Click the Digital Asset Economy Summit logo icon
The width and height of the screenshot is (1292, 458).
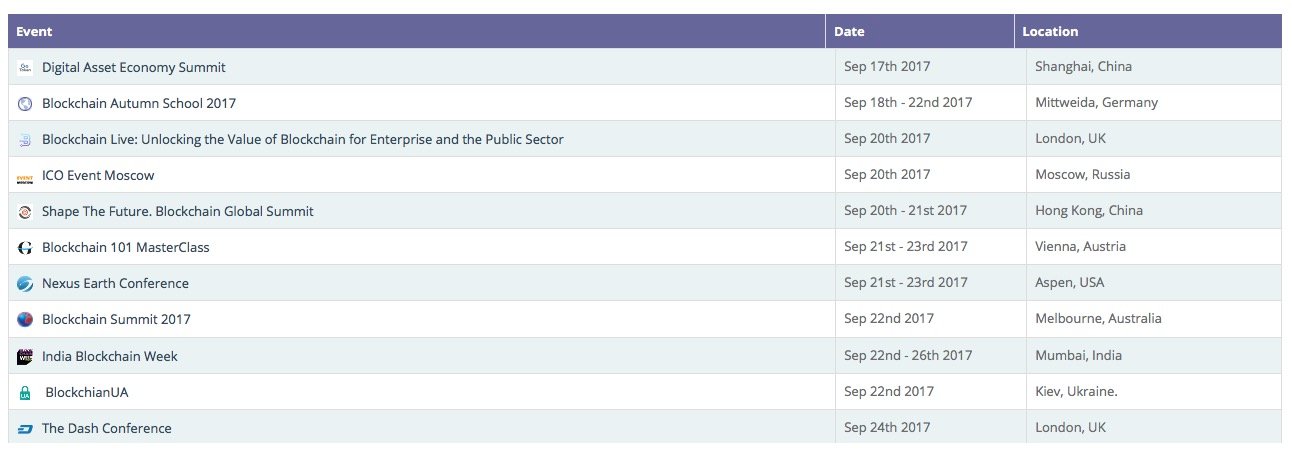[25, 68]
